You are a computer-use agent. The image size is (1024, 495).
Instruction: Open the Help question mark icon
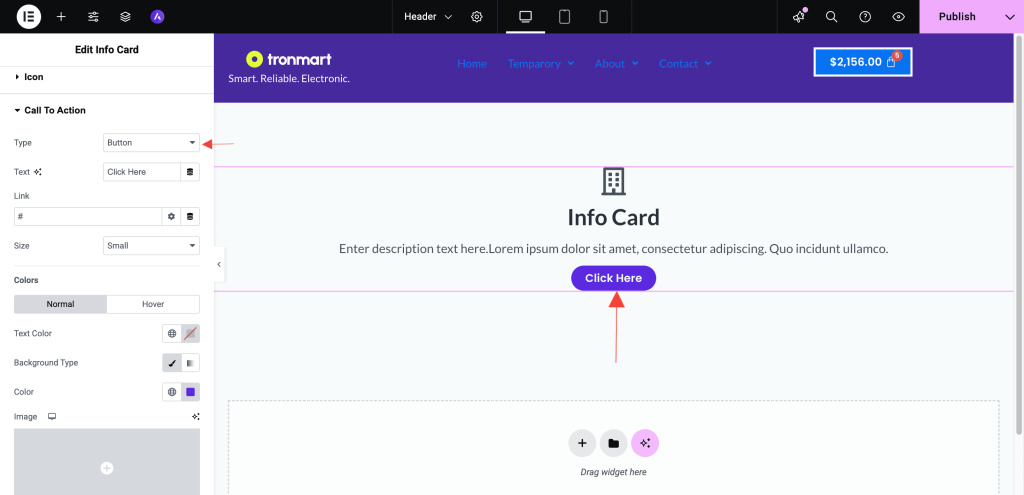pyautogui.click(x=865, y=17)
